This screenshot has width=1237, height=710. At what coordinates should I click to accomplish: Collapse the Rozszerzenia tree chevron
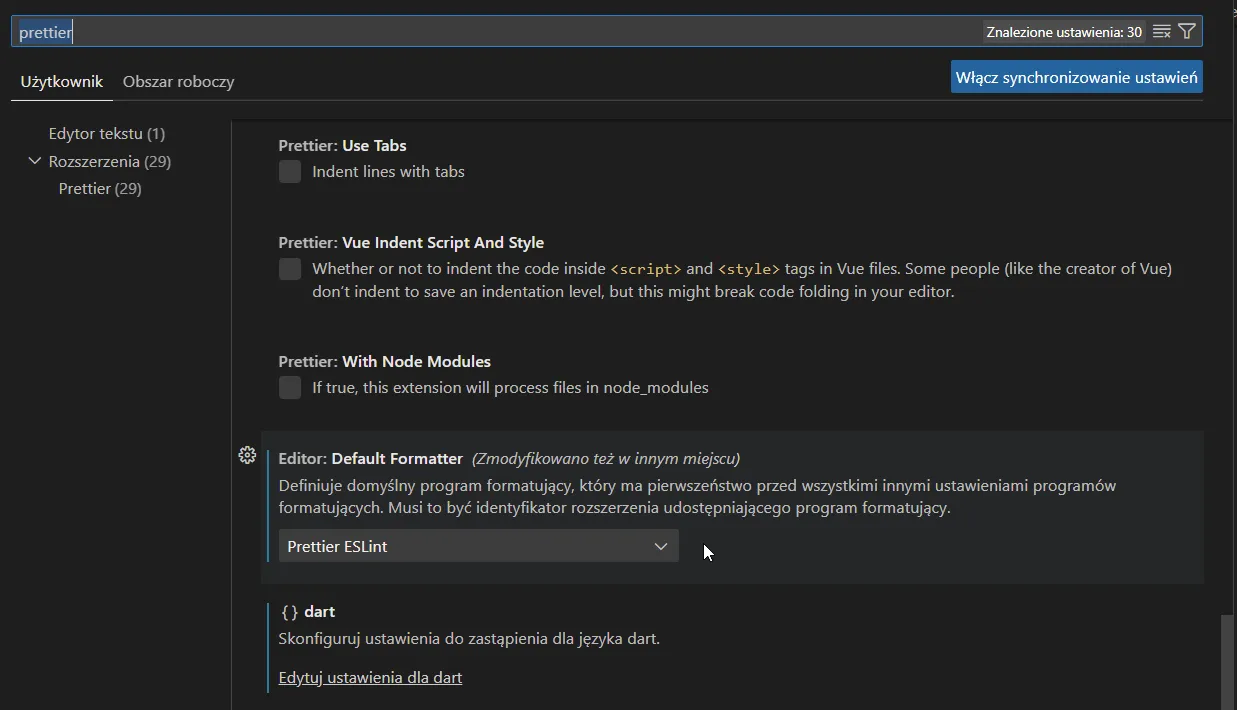pyautogui.click(x=35, y=161)
